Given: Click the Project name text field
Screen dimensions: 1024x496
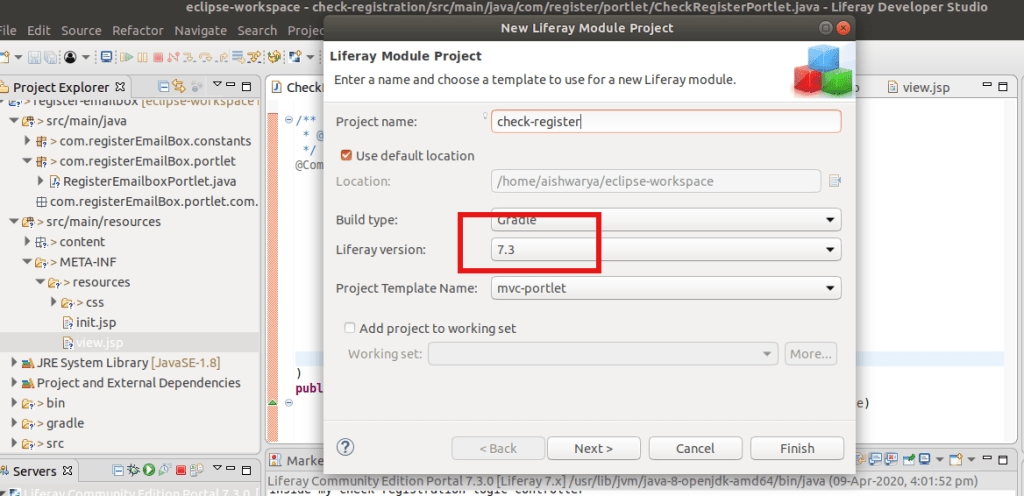Looking at the screenshot, I should (666, 122).
